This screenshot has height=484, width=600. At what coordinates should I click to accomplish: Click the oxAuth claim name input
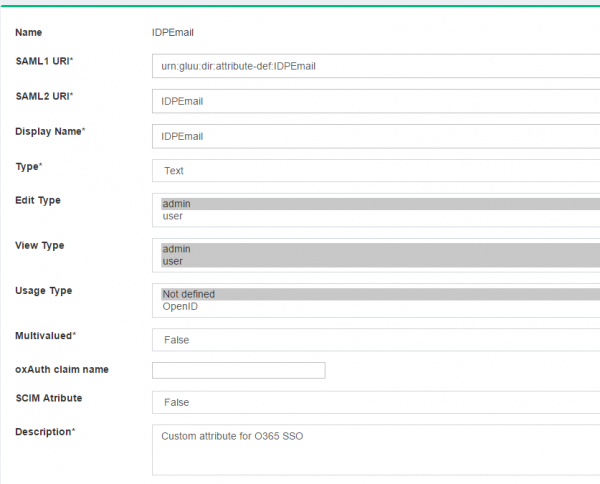pyautogui.click(x=238, y=371)
